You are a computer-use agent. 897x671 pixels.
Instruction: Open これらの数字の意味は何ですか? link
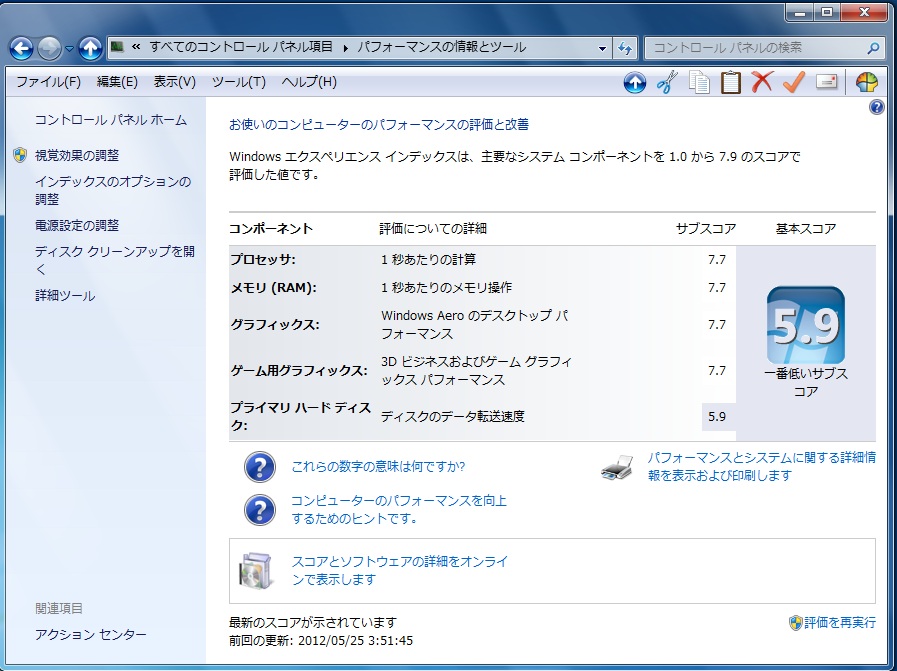378,466
